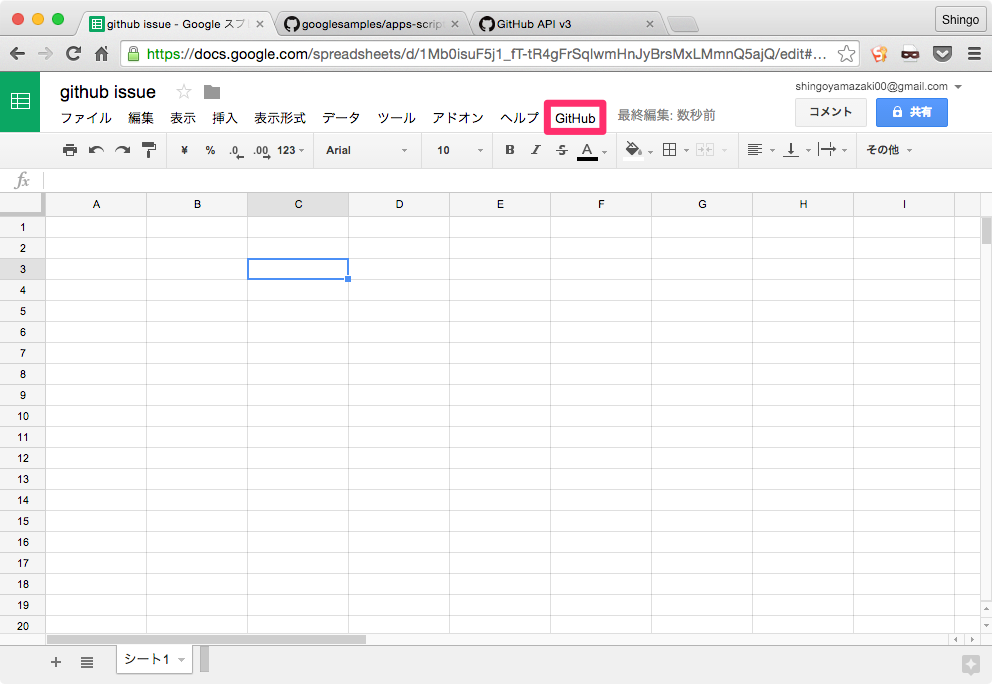Undo the last action with the undo arrow
Screen dimensions: 992x684
pyautogui.click(x=94, y=149)
